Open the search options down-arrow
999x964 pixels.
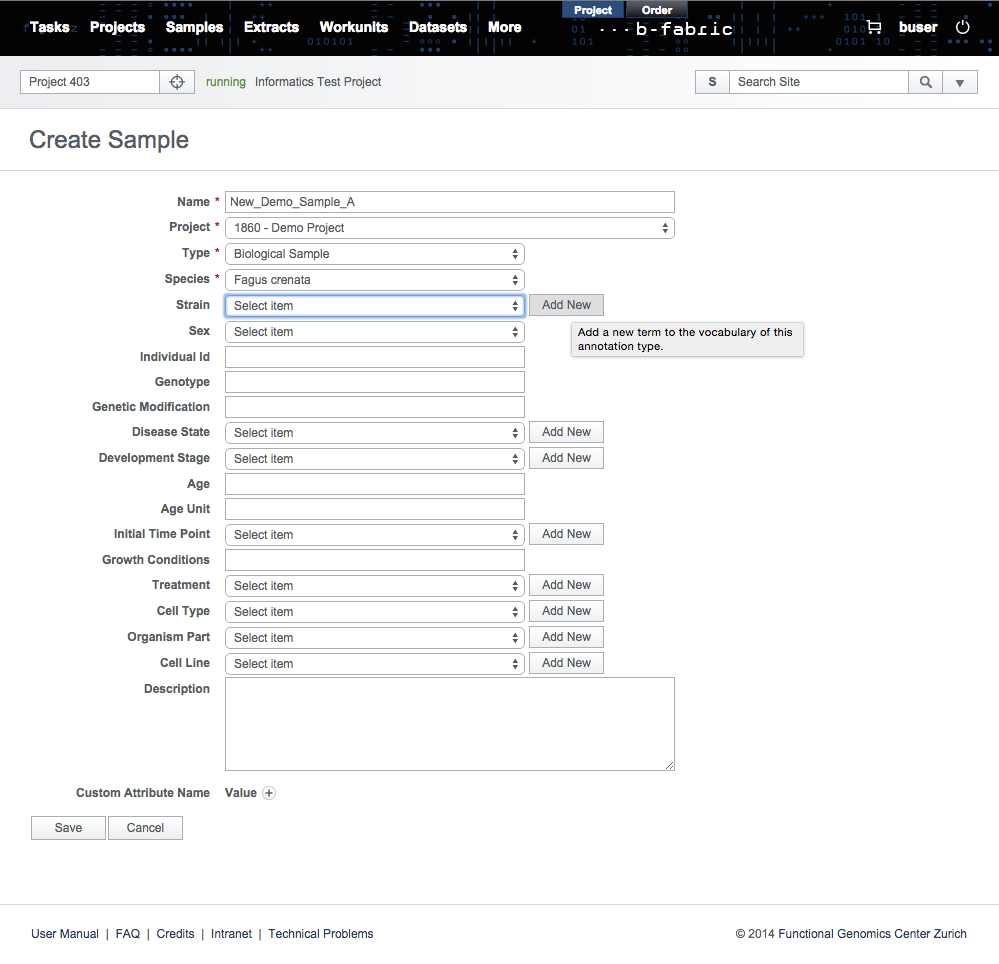960,82
